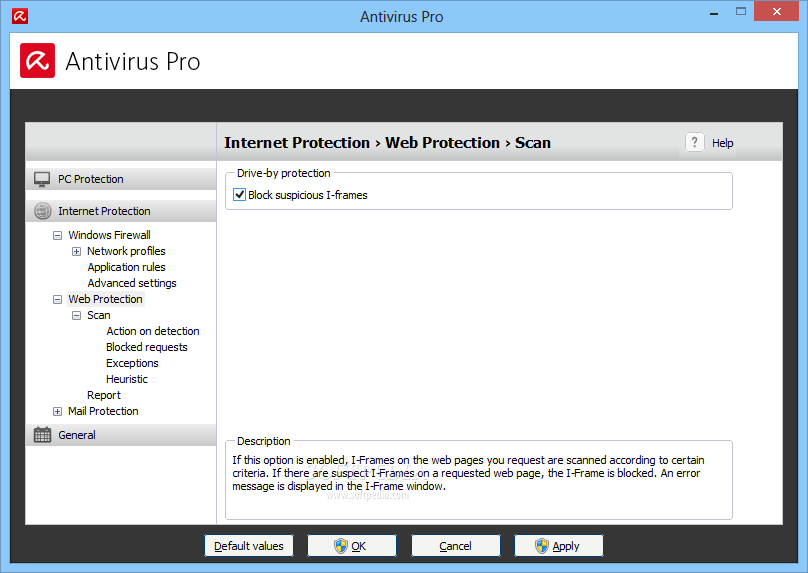This screenshot has height=573, width=808.
Task: Click the General calendar icon
Action: click(x=42, y=435)
